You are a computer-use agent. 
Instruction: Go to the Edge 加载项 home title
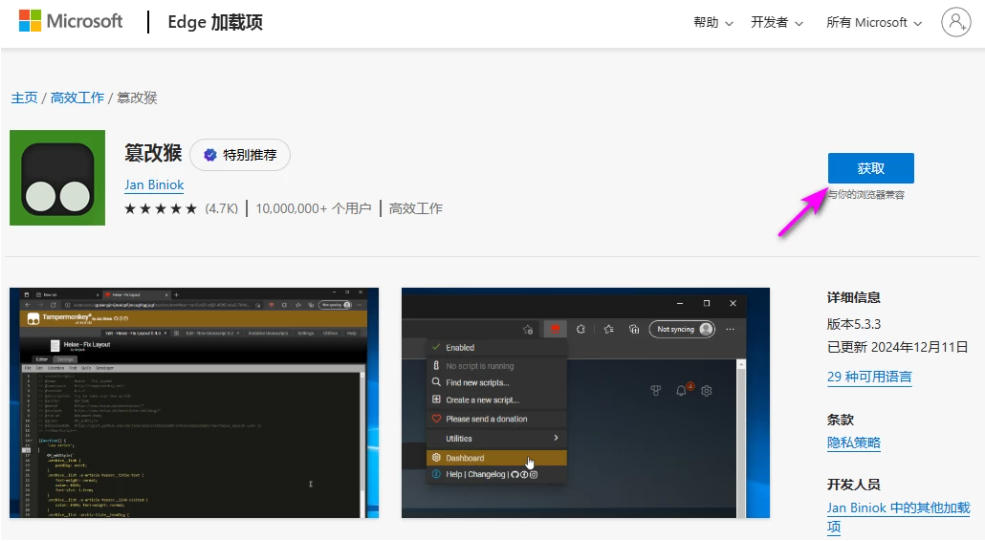point(215,22)
